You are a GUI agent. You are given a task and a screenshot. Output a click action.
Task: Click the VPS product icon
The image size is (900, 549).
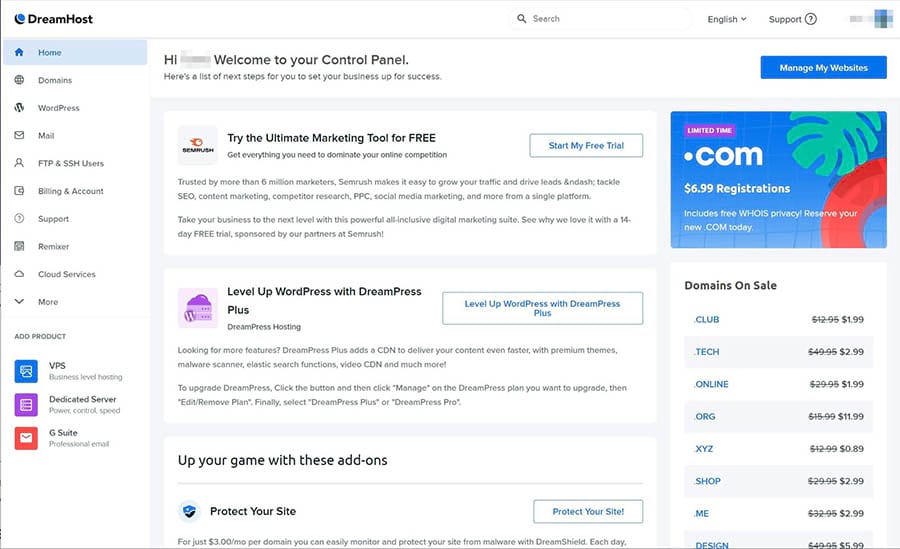[x=26, y=372]
